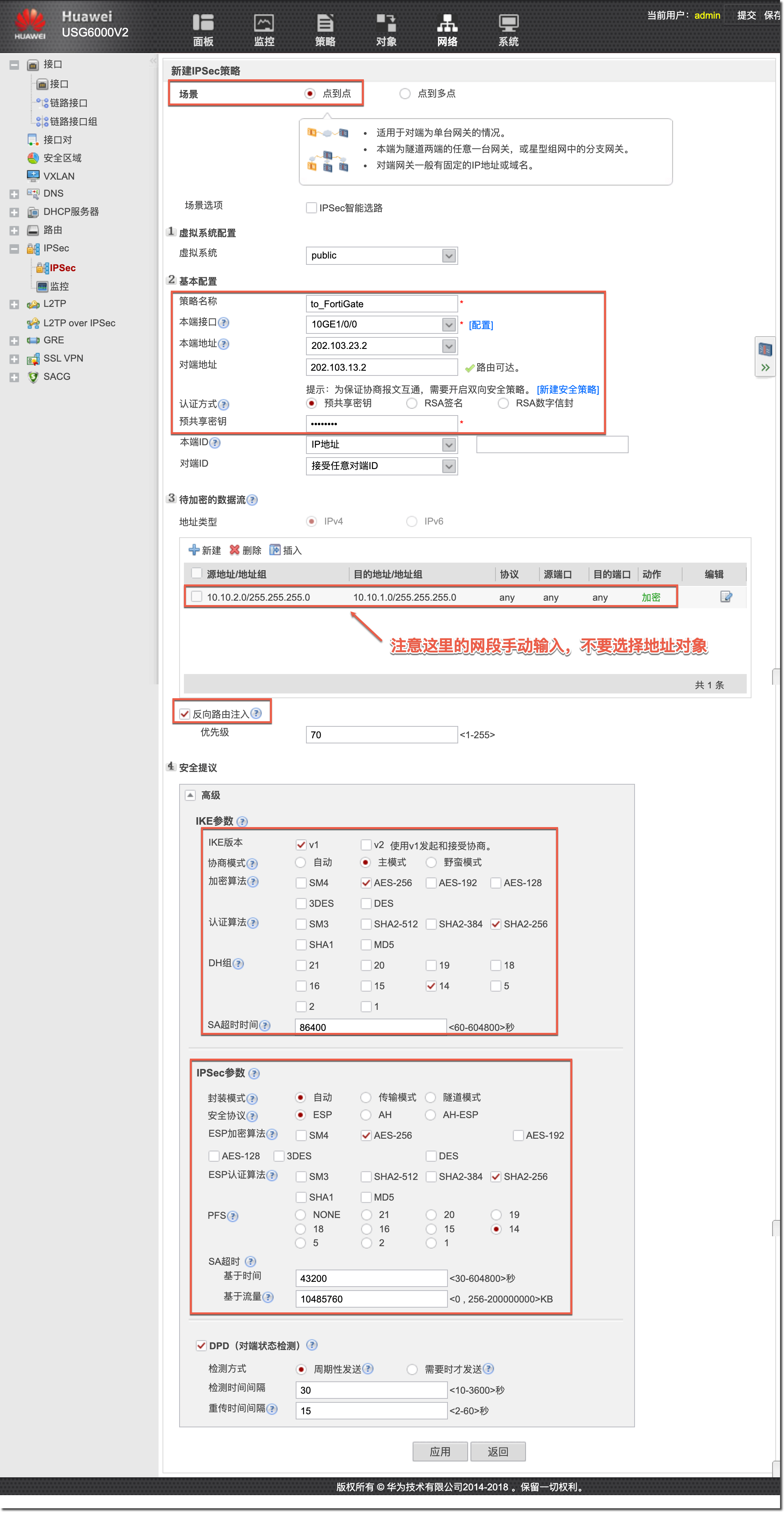Click the edit icon in the data flow row
The height and width of the screenshot is (1513, 784).
(x=726, y=597)
